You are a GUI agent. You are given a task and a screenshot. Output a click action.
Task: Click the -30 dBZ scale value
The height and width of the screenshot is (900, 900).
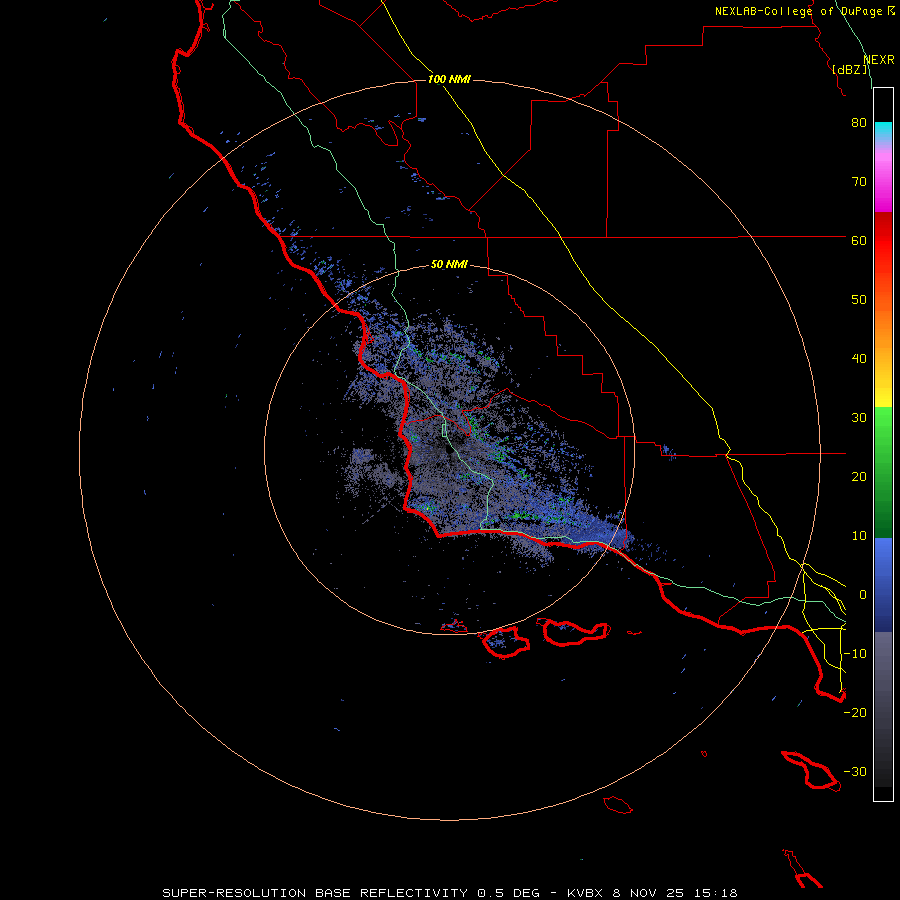(x=855, y=772)
